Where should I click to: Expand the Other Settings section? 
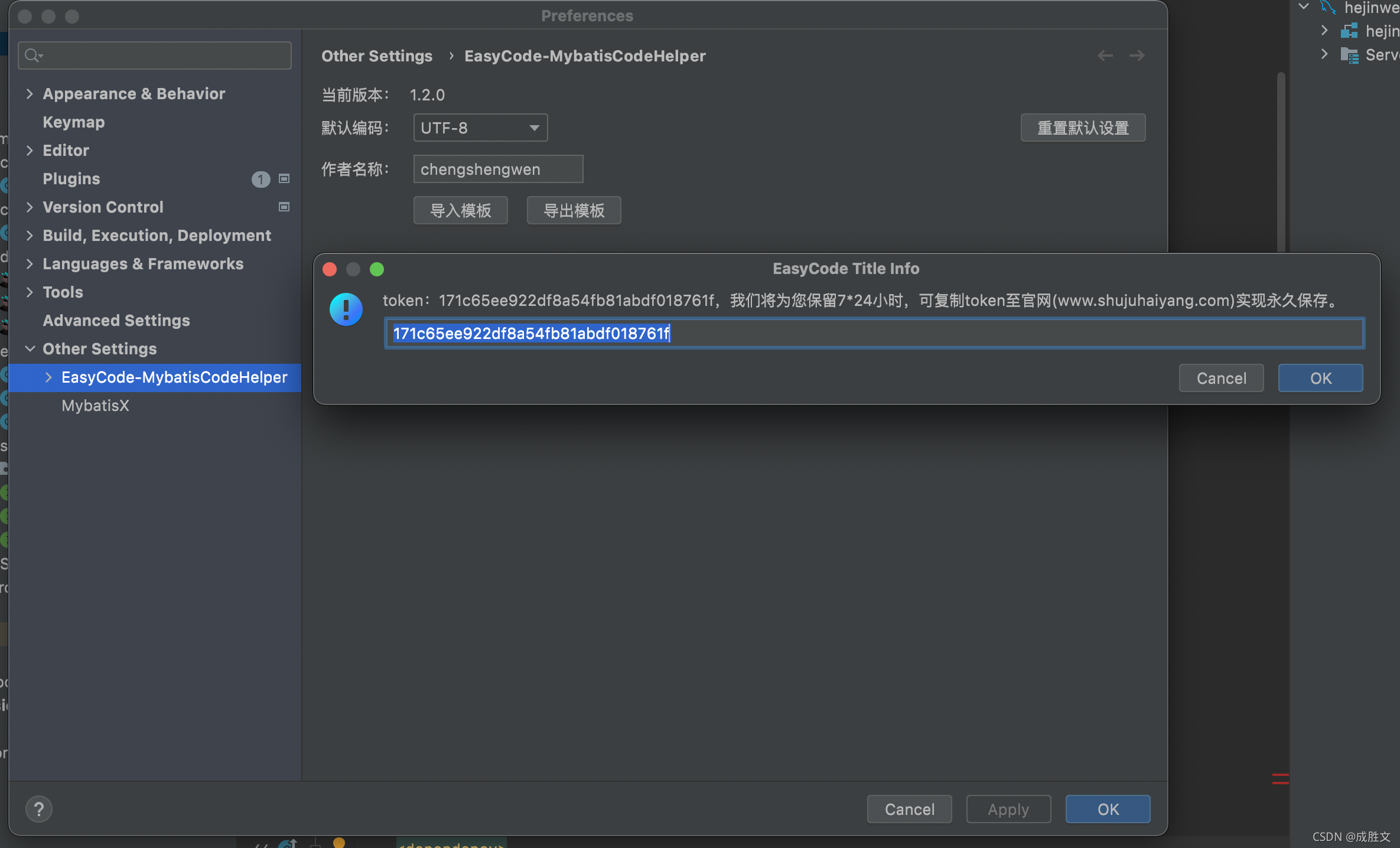pyautogui.click(x=30, y=348)
